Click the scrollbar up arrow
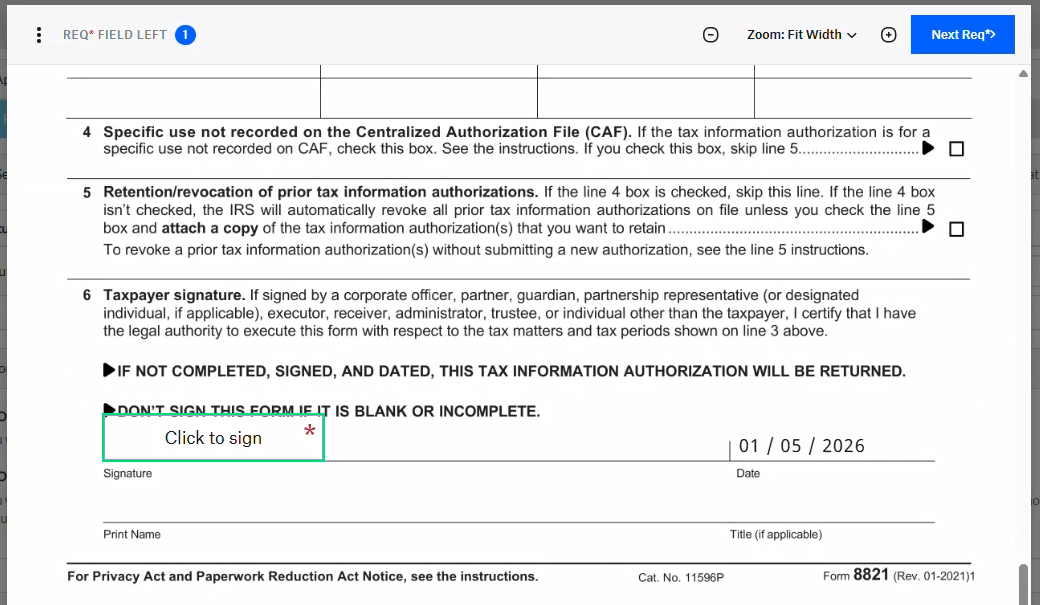 tap(1024, 74)
